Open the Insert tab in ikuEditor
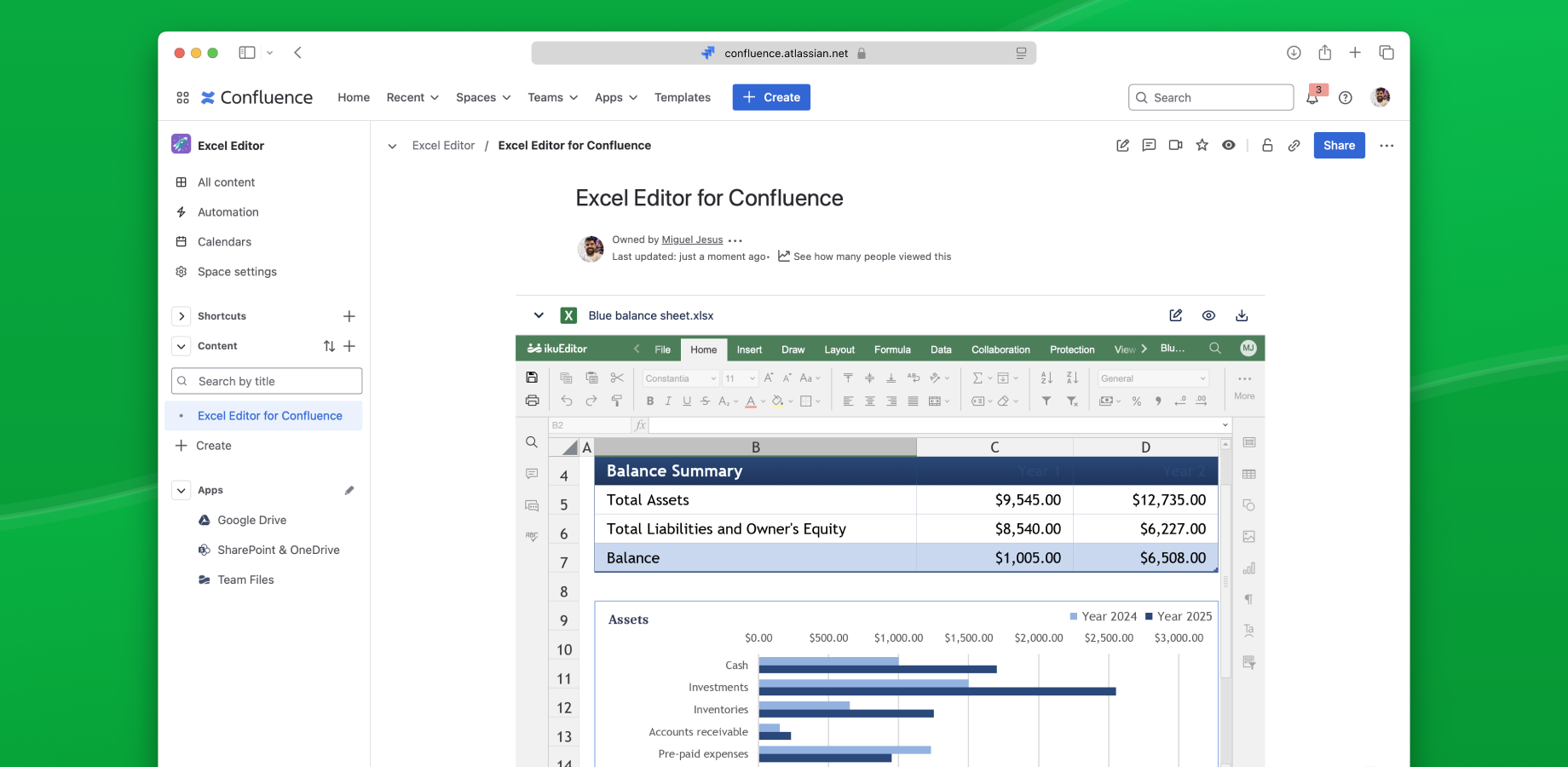Image resolution: width=1568 pixels, height=767 pixels. click(x=749, y=349)
